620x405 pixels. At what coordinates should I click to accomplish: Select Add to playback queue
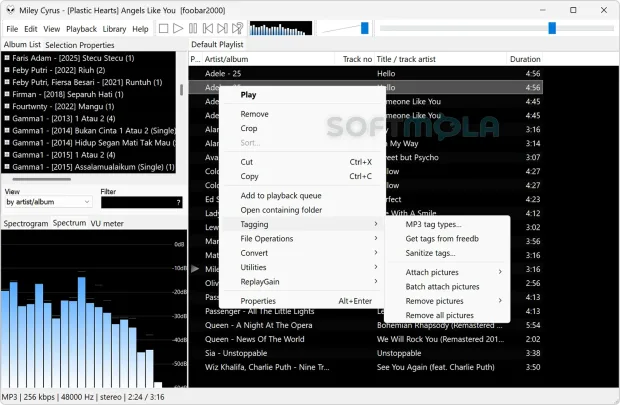(x=302, y=195)
